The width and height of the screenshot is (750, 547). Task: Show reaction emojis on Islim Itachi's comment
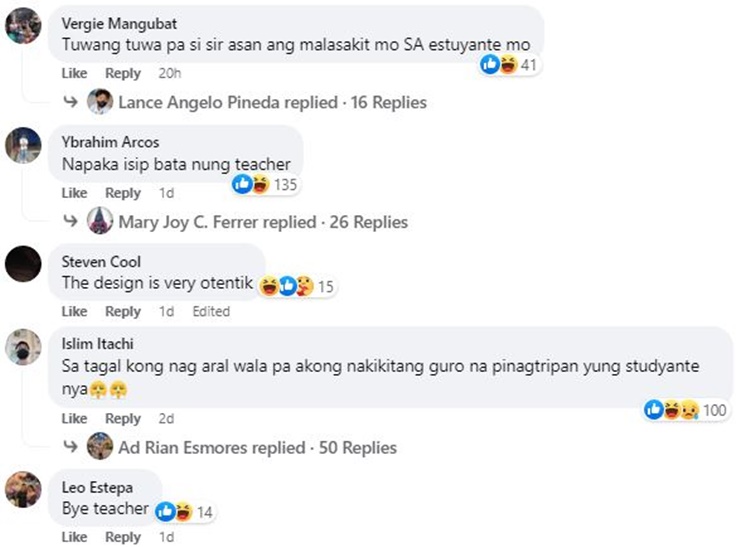pos(684,409)
